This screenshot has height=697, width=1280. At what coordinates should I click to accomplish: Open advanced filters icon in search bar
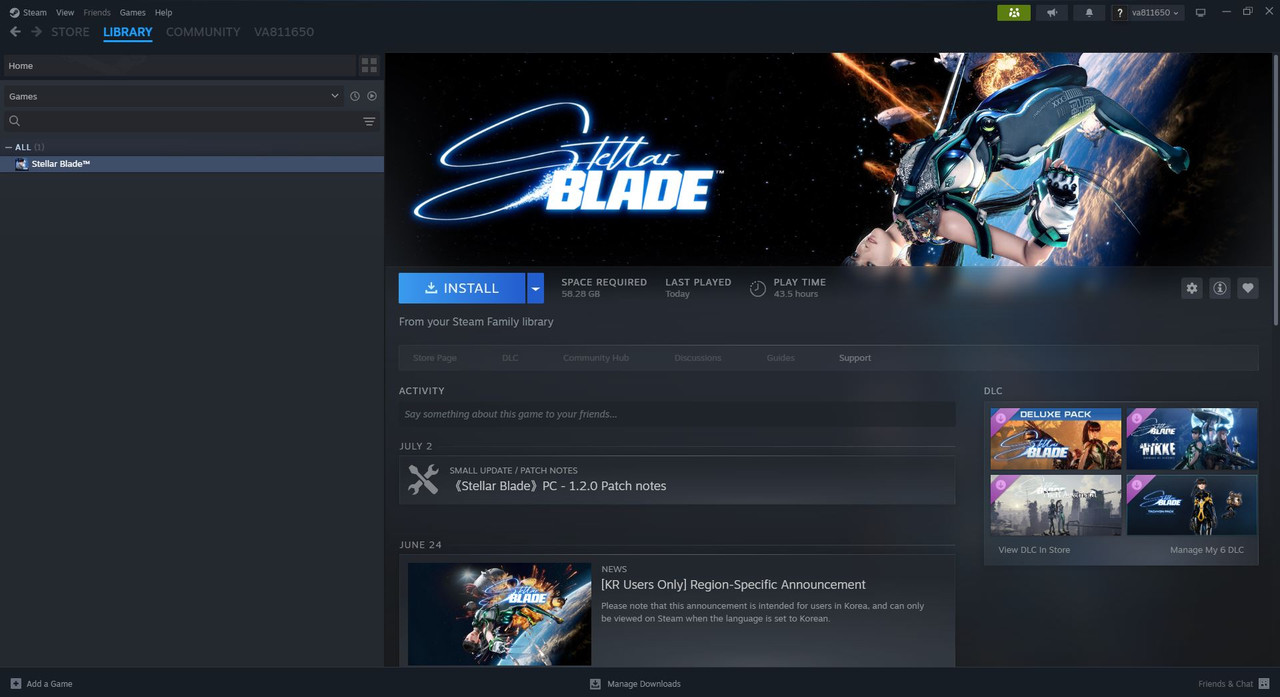pyautogui.click(x=369, y=121)
